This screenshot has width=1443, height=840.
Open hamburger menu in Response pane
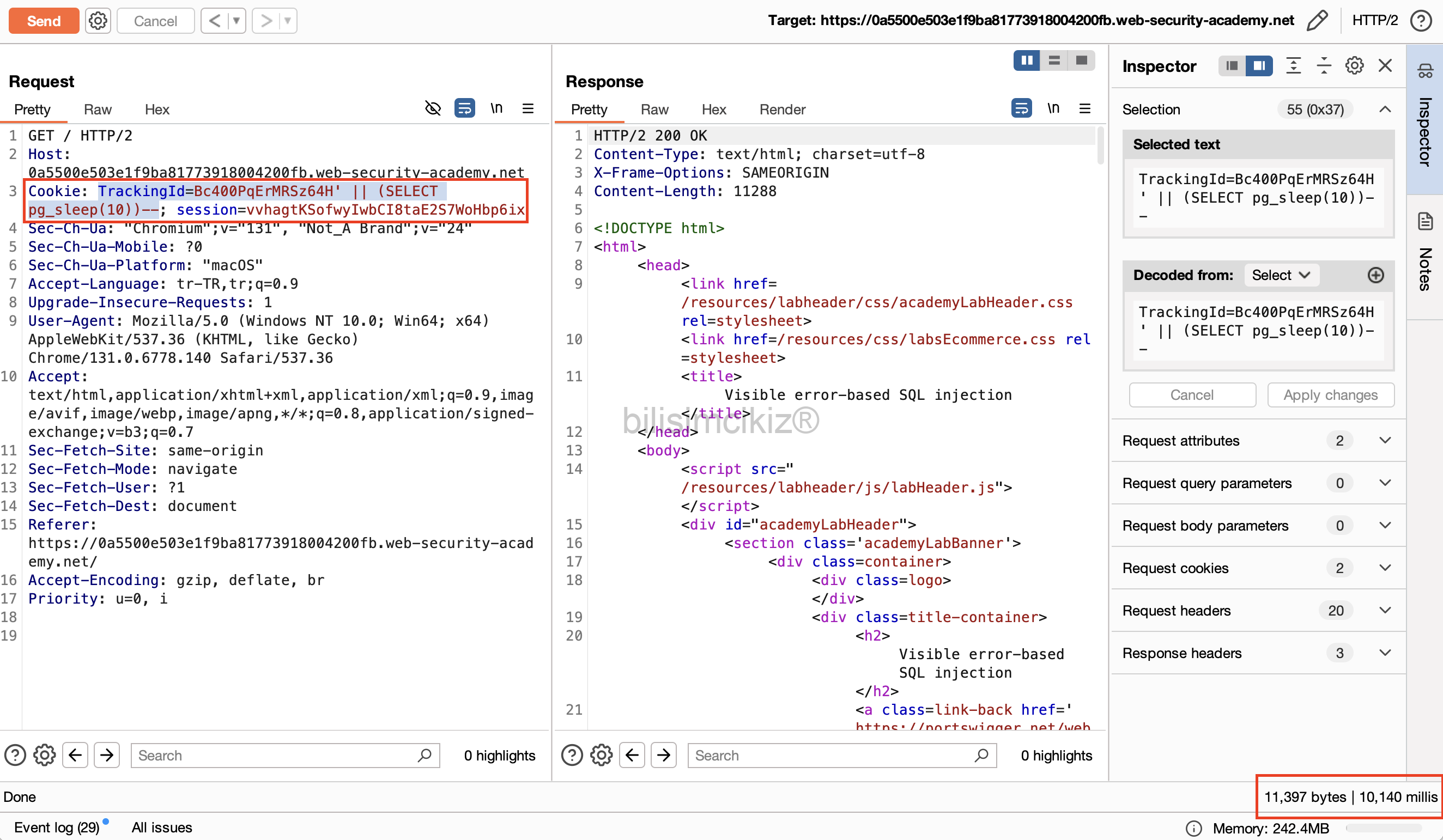(1084, 108)
